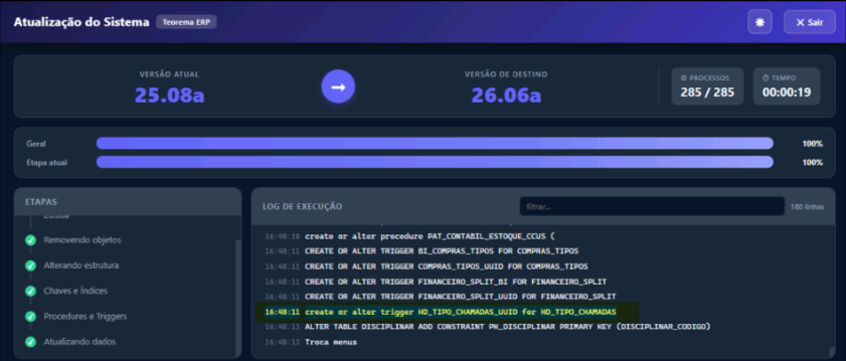Select the Alterando estrutura step
Image resolution: width=846 pixels, height=361 pixels.
pos(81,265)
